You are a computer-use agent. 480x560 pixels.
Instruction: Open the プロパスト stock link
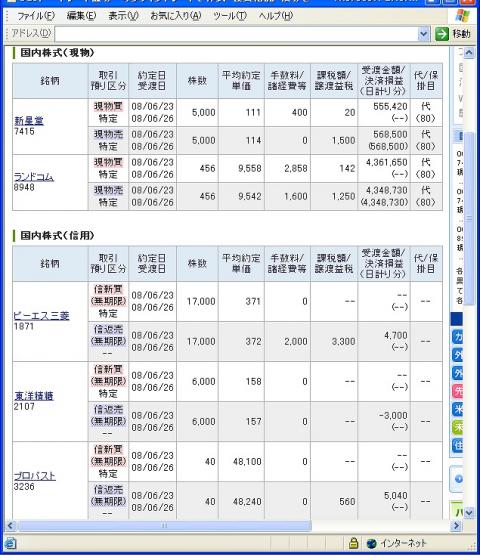pos(35,476)
